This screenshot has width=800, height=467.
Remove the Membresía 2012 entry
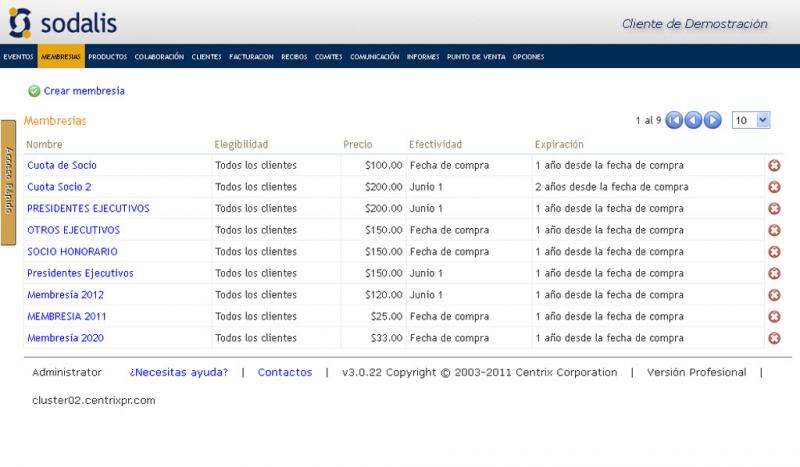coord(774,295)
